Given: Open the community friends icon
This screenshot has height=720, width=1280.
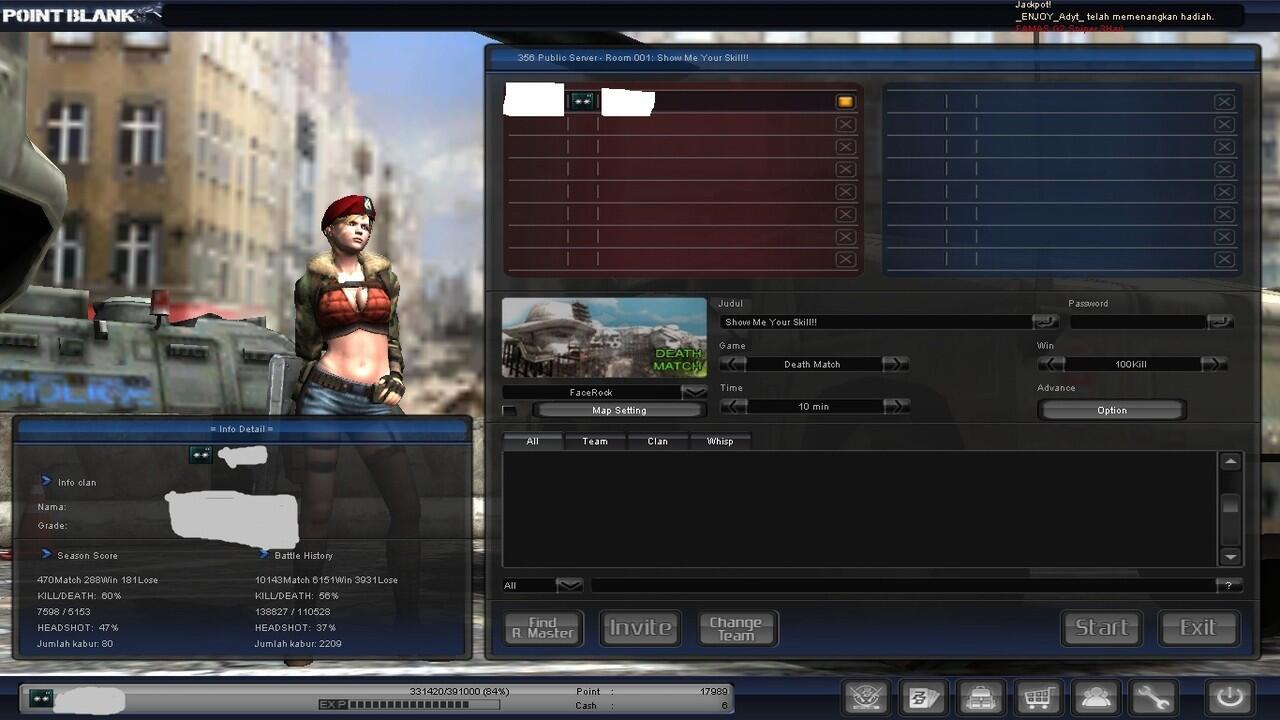Looking at the screenshot, I should tap(1094, 697).
